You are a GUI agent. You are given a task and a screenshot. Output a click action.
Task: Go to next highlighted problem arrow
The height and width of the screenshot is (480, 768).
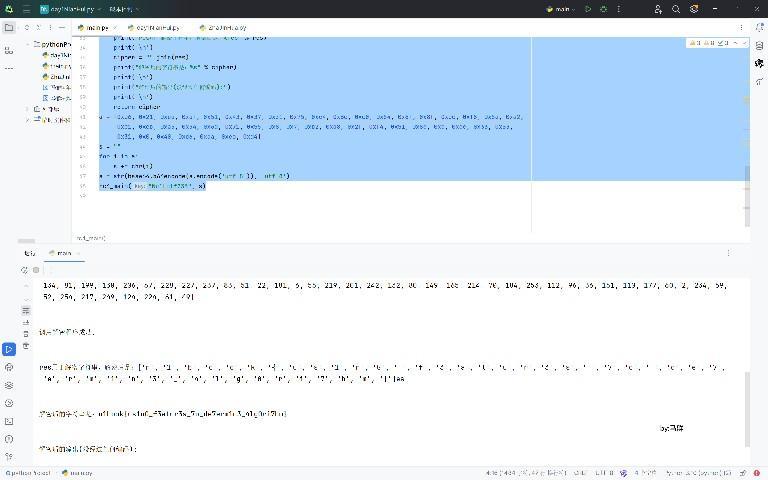pos(744,43)
